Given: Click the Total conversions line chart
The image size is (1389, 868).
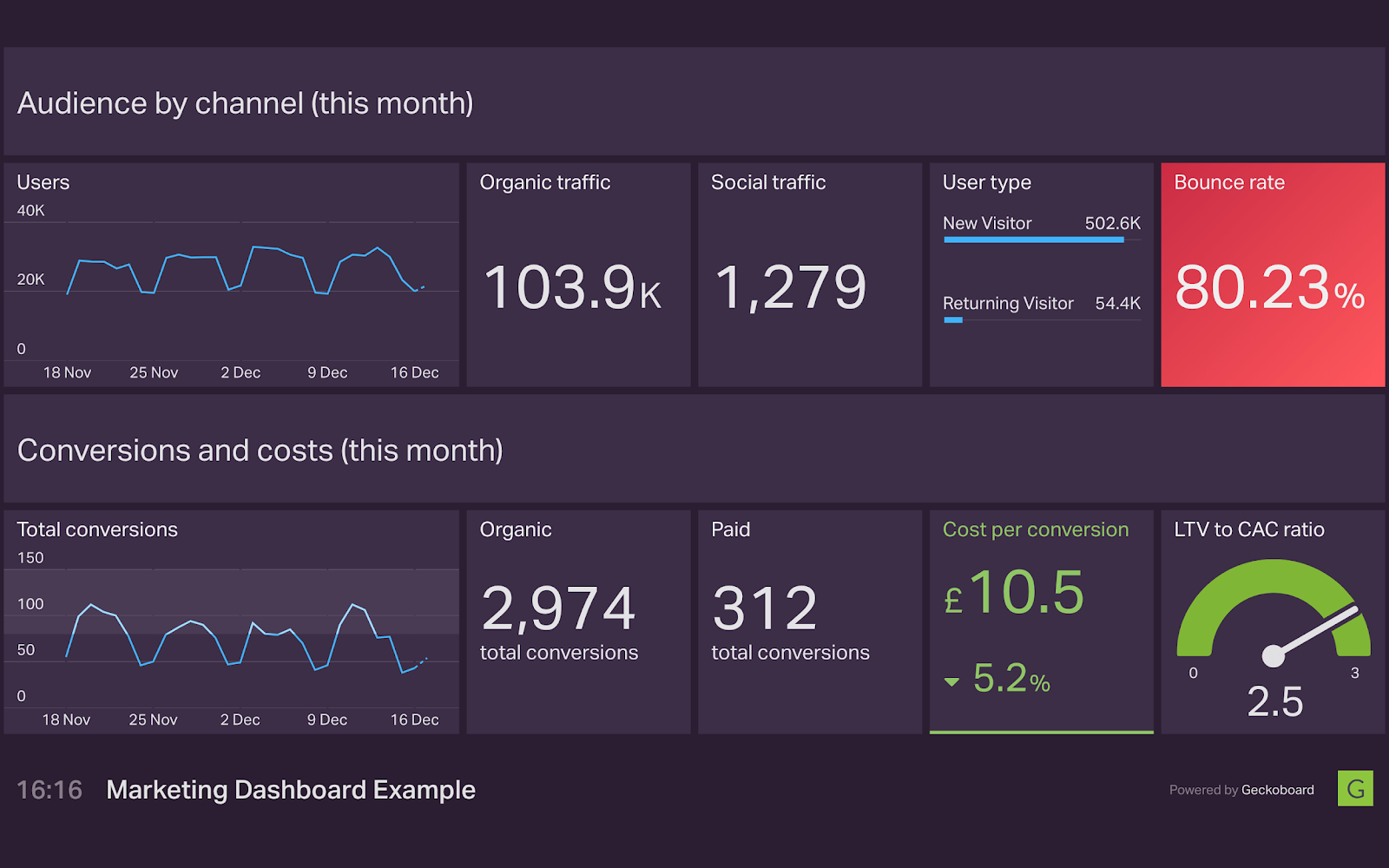Looking at the screenshot, I should coord(246,638).
